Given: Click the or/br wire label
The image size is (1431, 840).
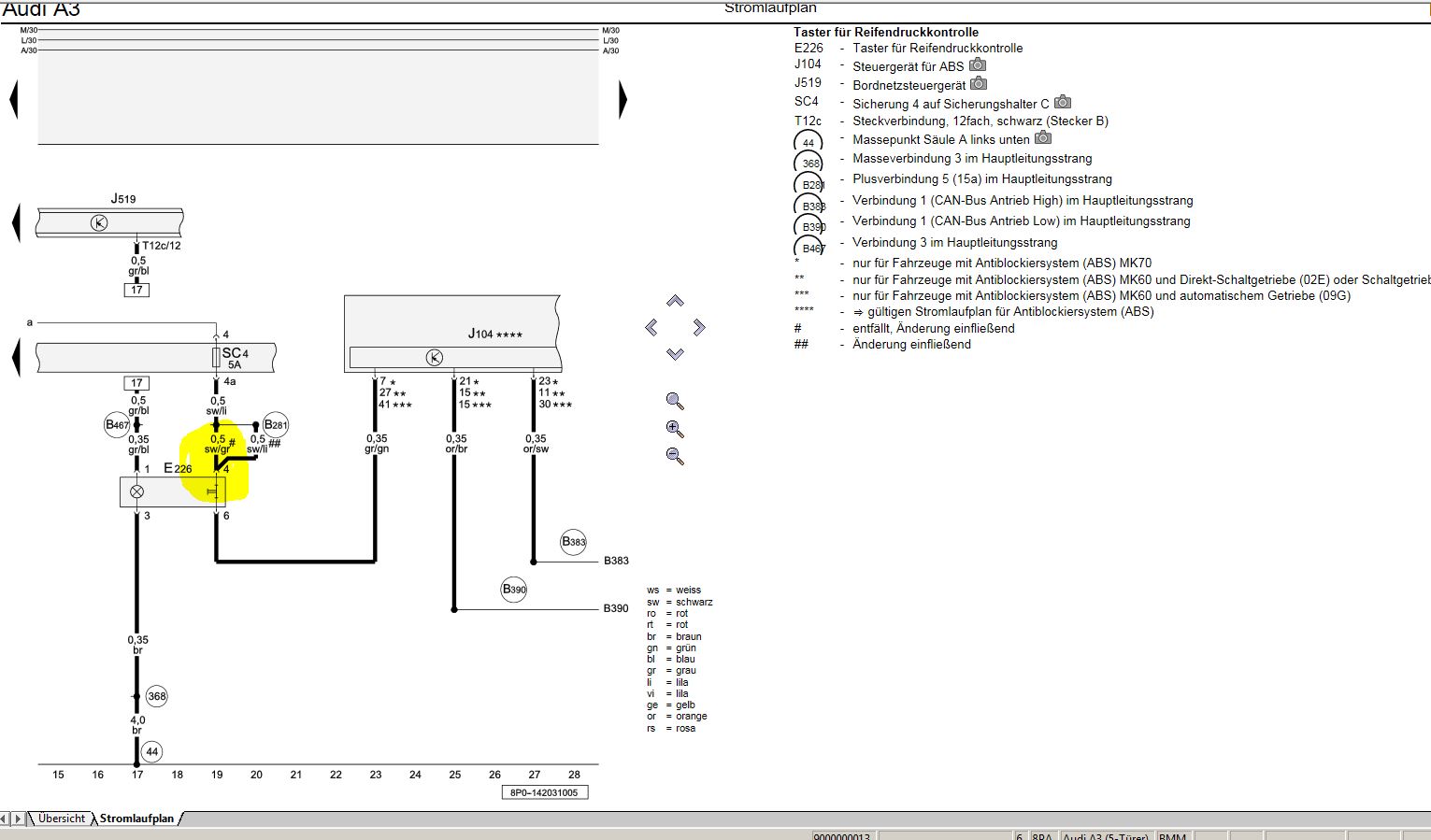Looking at the screenshot, I should [456, 449].
